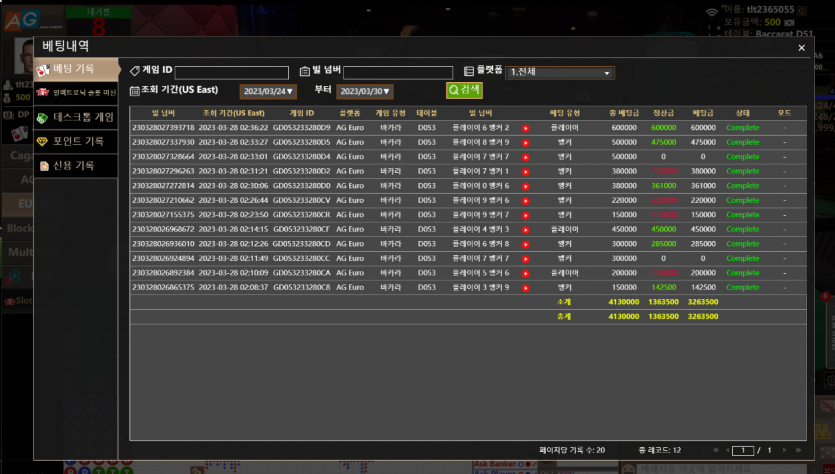Click result text 플레이어 4 뱅커 3
Screen dimensions: 835x474
tap(481, 229)
